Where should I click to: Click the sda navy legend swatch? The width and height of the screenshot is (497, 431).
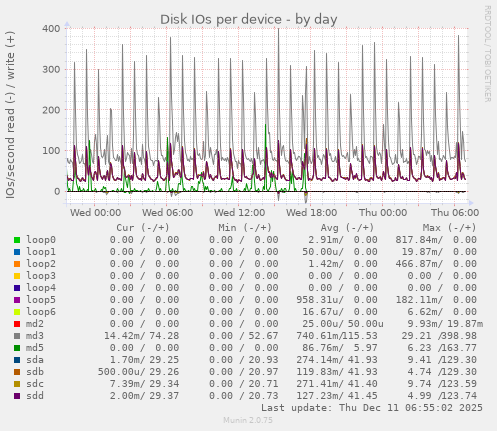click(17, 360)
